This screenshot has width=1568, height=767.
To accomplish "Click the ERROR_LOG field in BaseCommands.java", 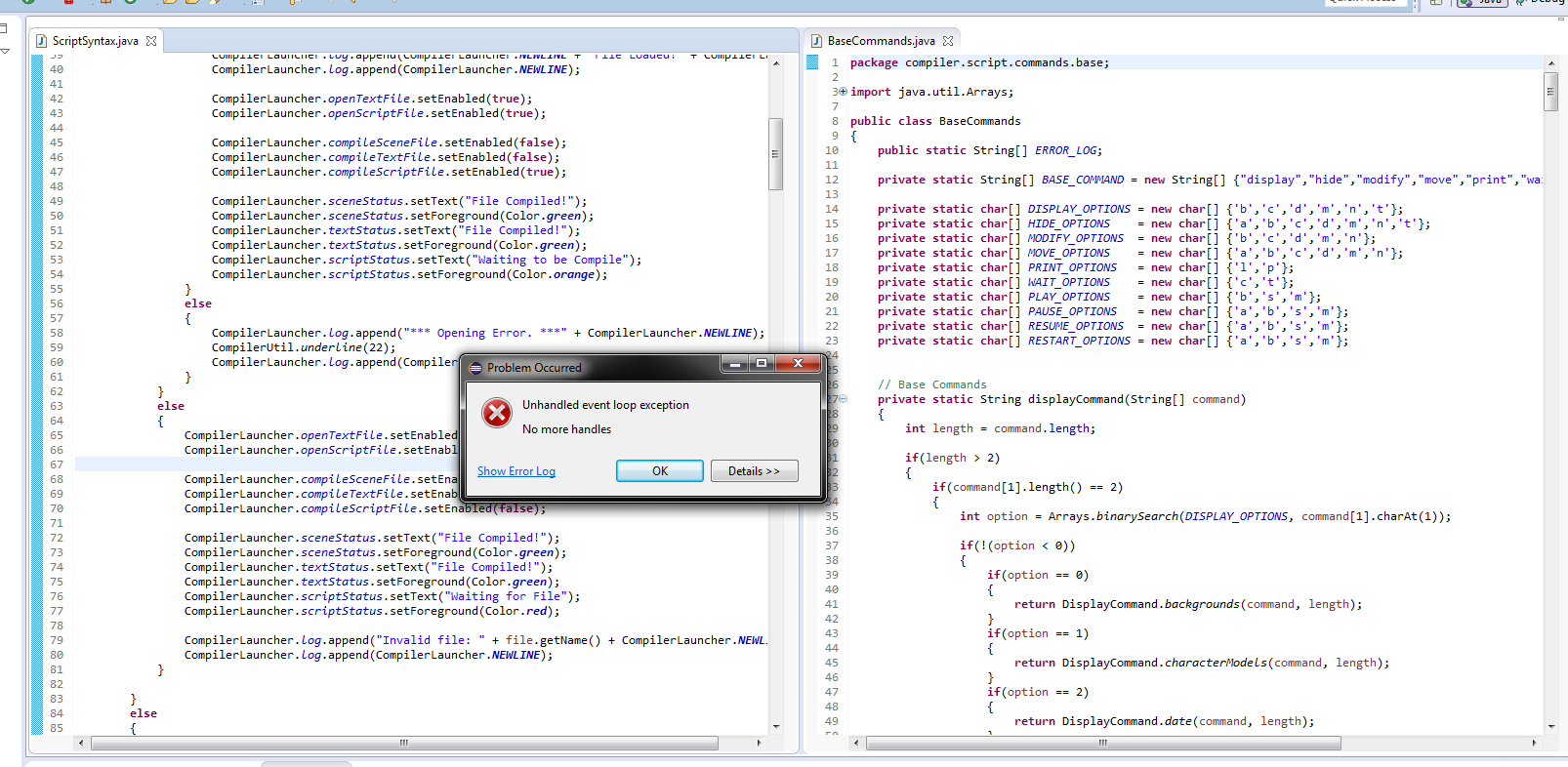I will point(1067,150).
